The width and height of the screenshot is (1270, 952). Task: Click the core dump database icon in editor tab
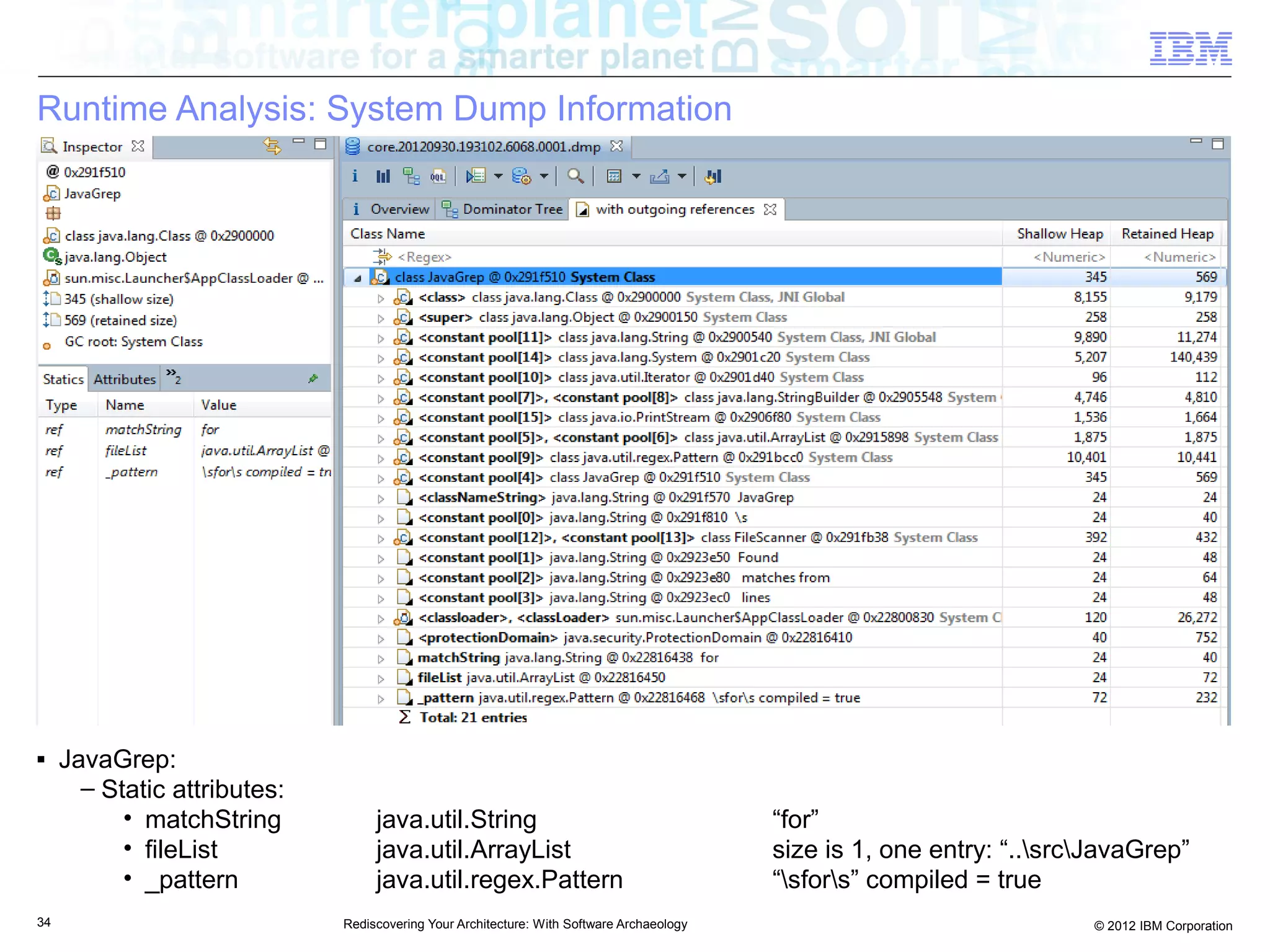(x=352, y=146)
